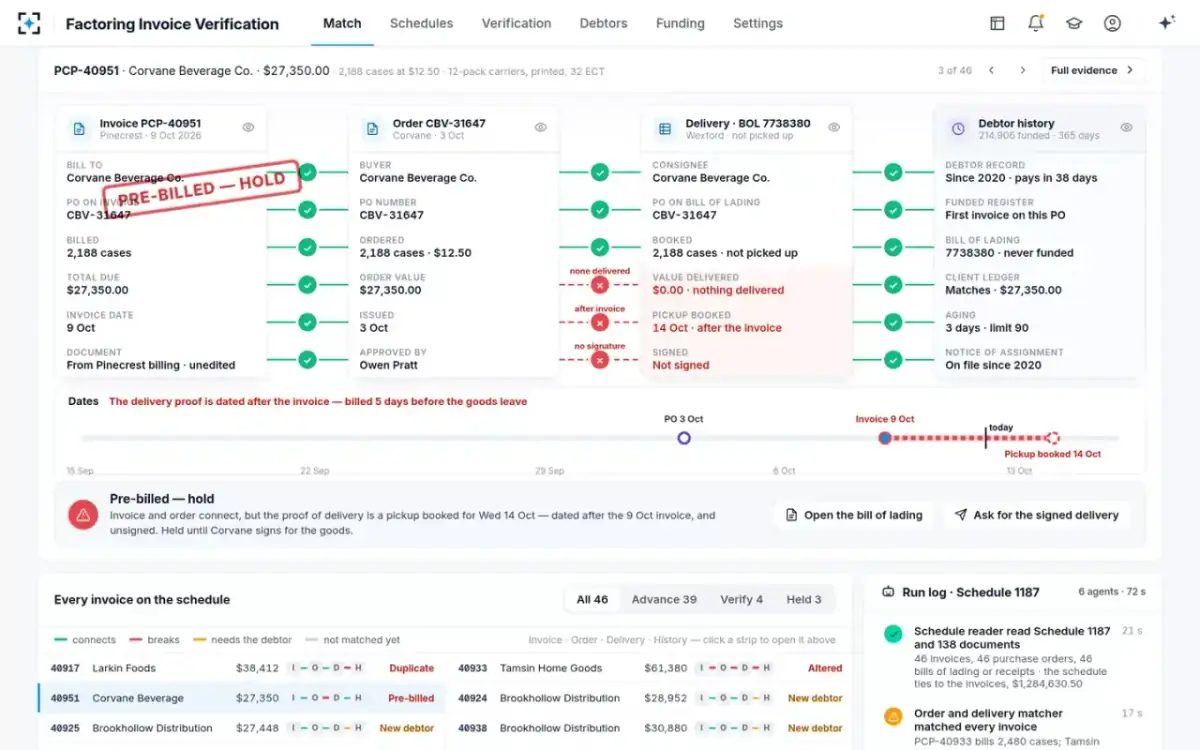Click the Invoice PCP-40951 document icon
1200x750 pixels.
tap(79, 129)
